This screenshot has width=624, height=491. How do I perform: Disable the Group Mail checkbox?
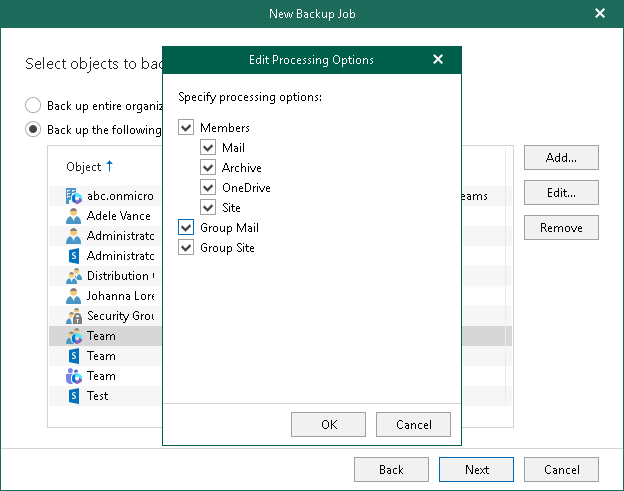pos(186,228)
